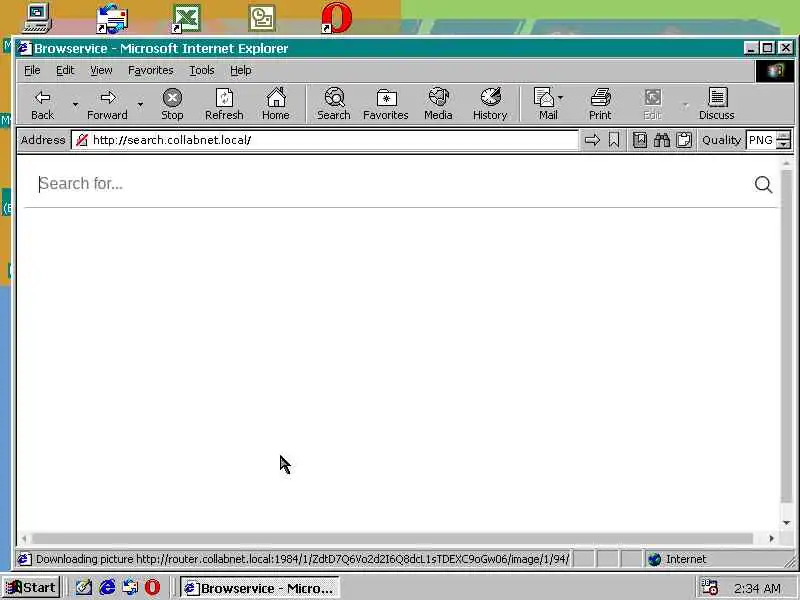Click the Opera desktop shortcut
The image size is (800, 600).
point(337,18)
